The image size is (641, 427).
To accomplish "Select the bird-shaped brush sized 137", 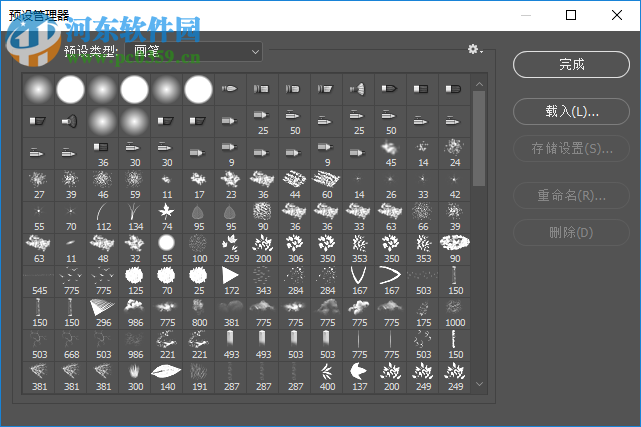I will point(359,373).
